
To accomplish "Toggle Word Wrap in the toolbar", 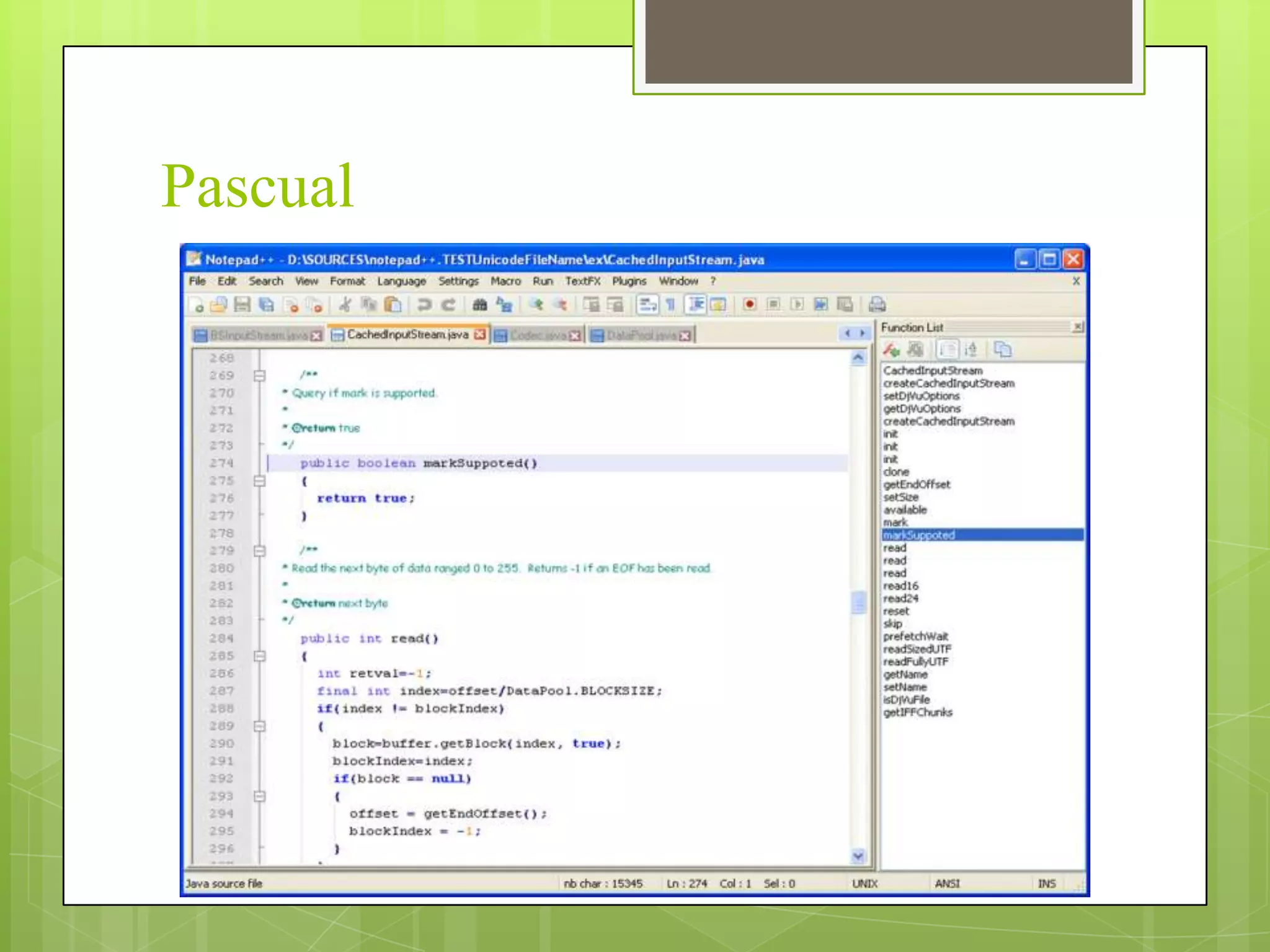I will (647, 304).
